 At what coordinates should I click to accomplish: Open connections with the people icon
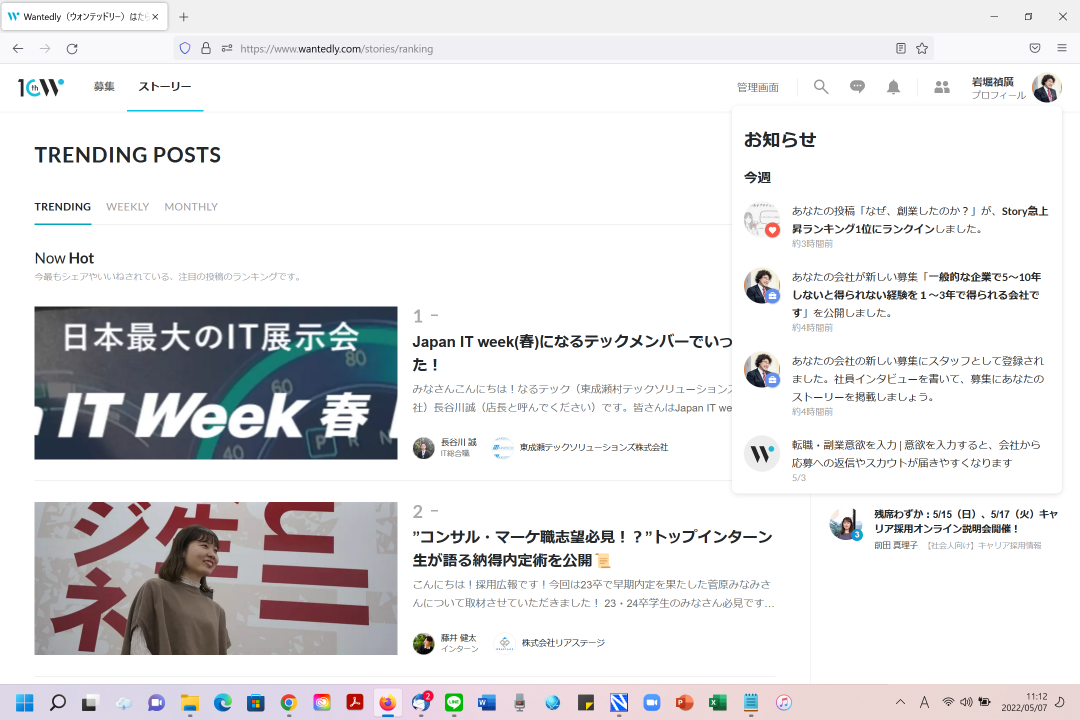click(941, 86)
